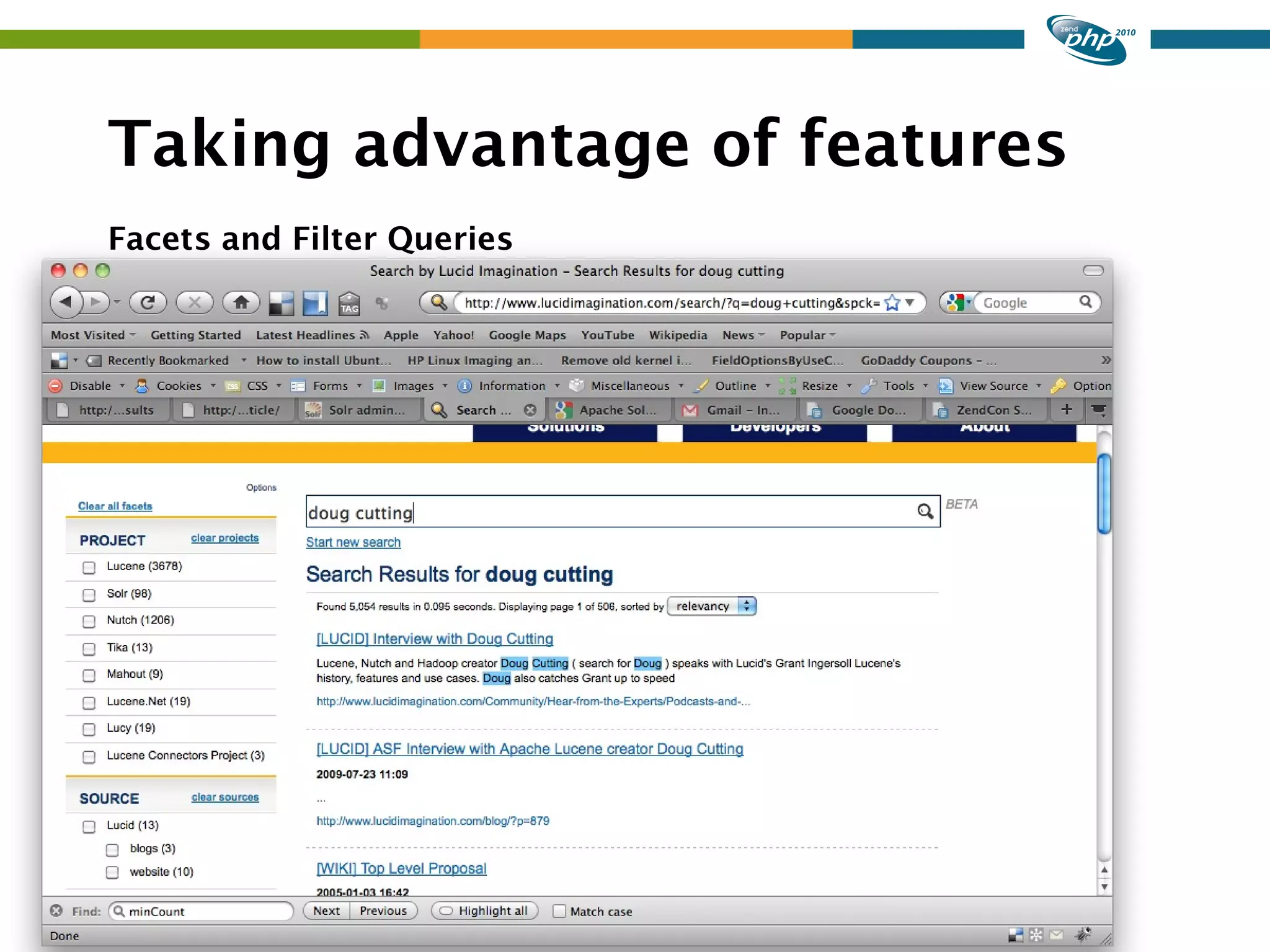
Task: Click the magnifier icon in the search box
Action: click(925, 511)
